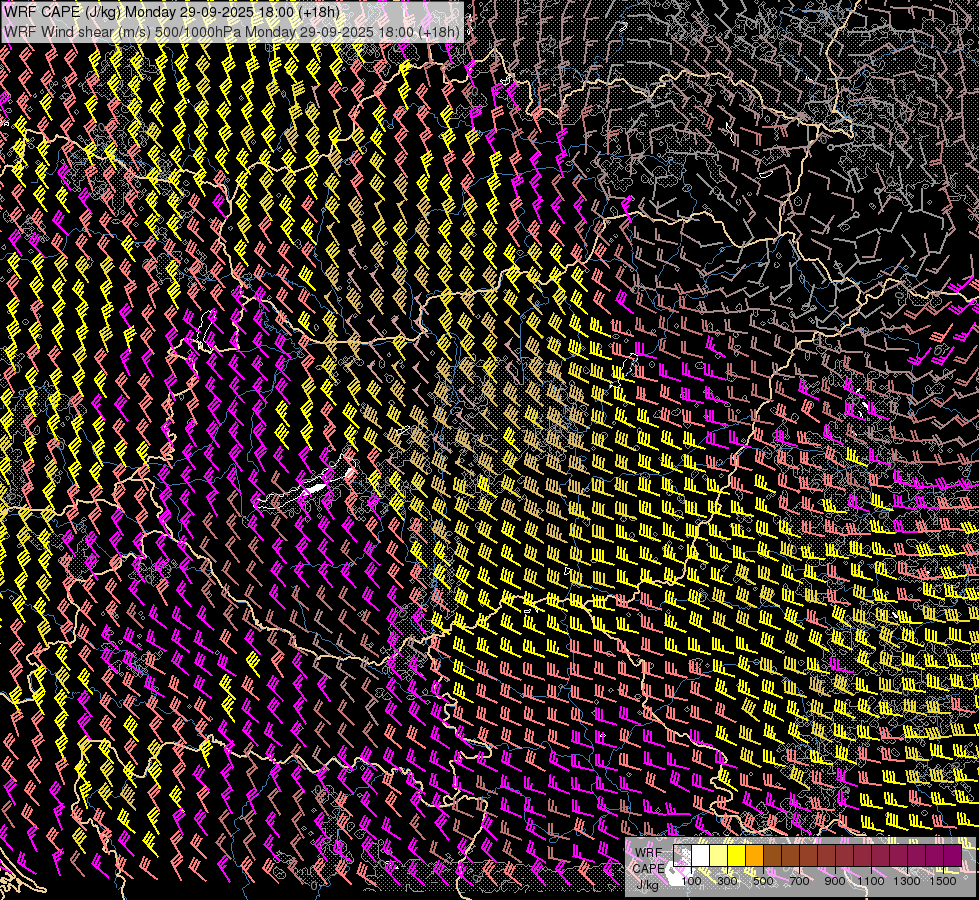This screenshot has width=979, height=900.
Task: Click the rightmost purple legend swatch
Action: (x=953, y=856)
